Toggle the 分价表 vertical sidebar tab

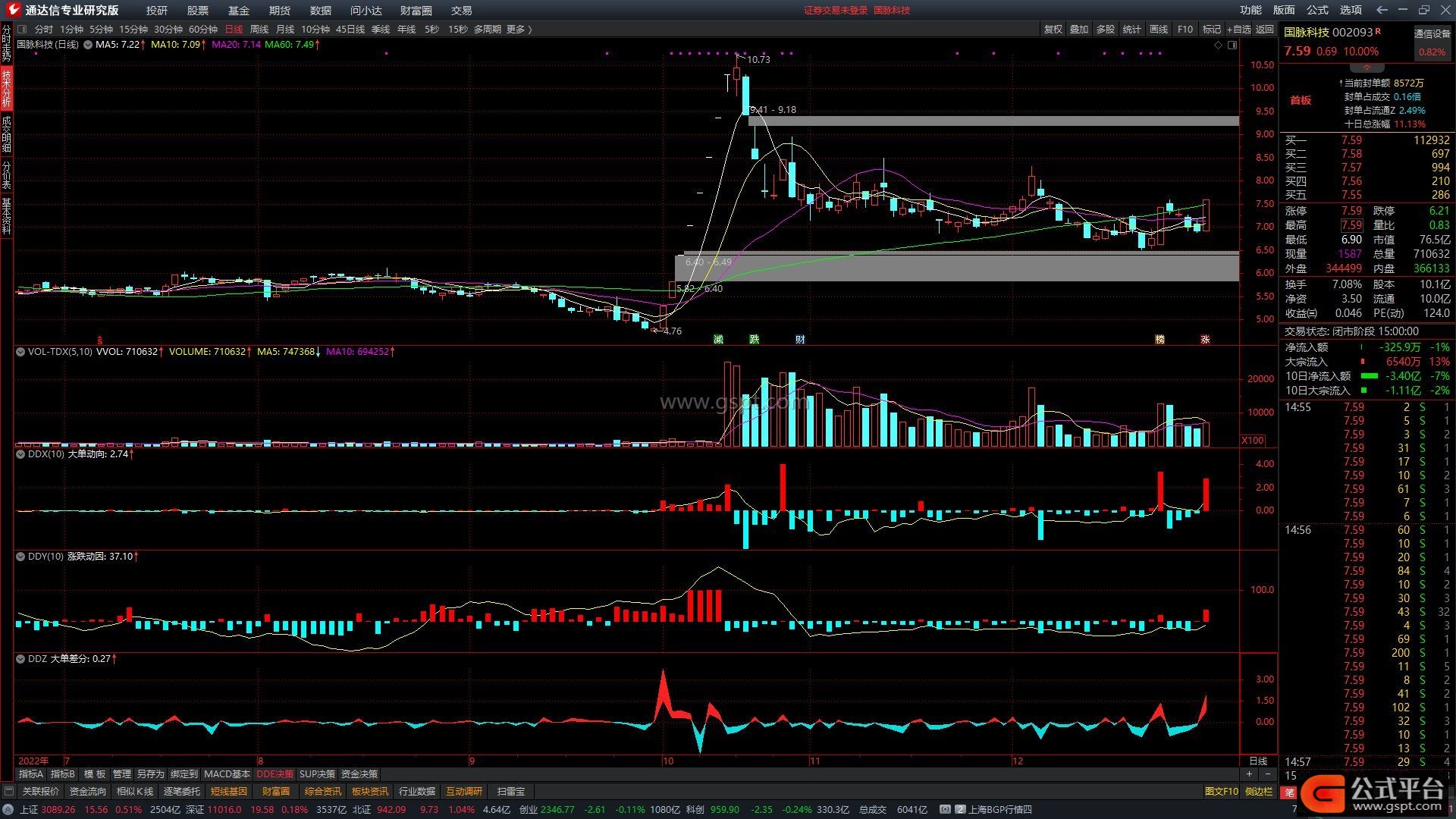tap(6, 174)
